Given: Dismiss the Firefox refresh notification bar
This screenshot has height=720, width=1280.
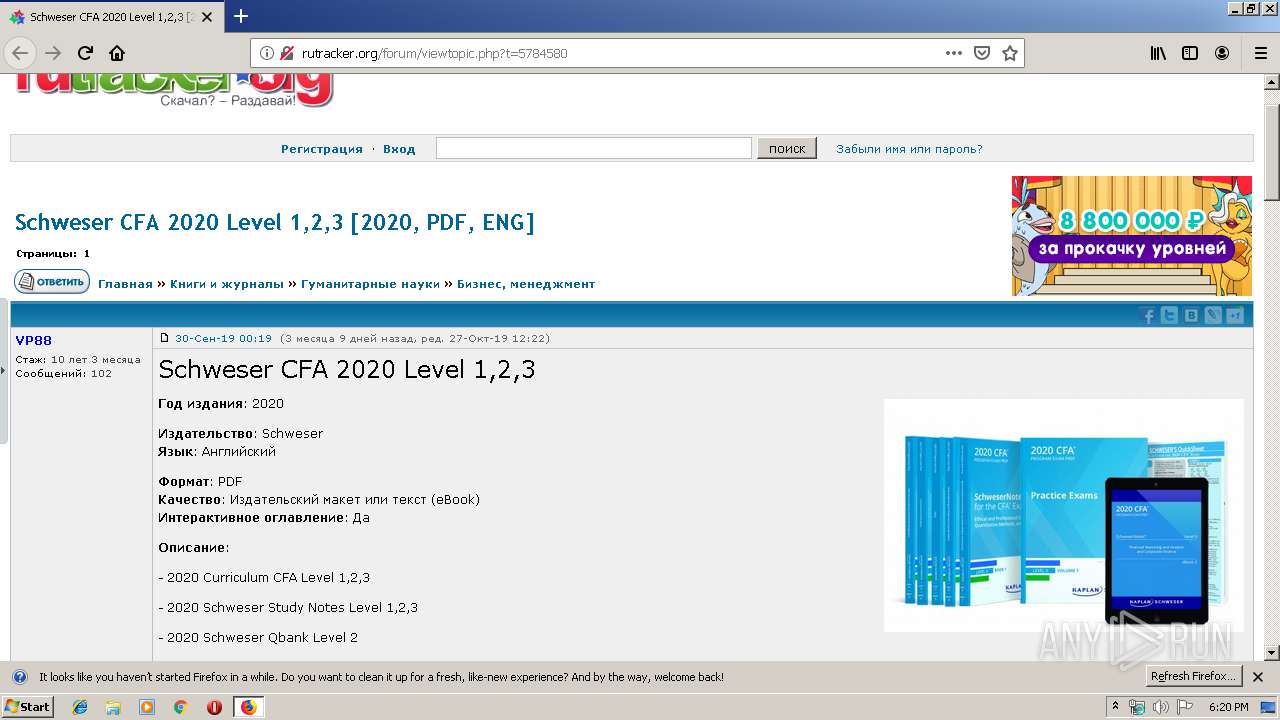Looking at the screenshot, I should coord(1258,677).
